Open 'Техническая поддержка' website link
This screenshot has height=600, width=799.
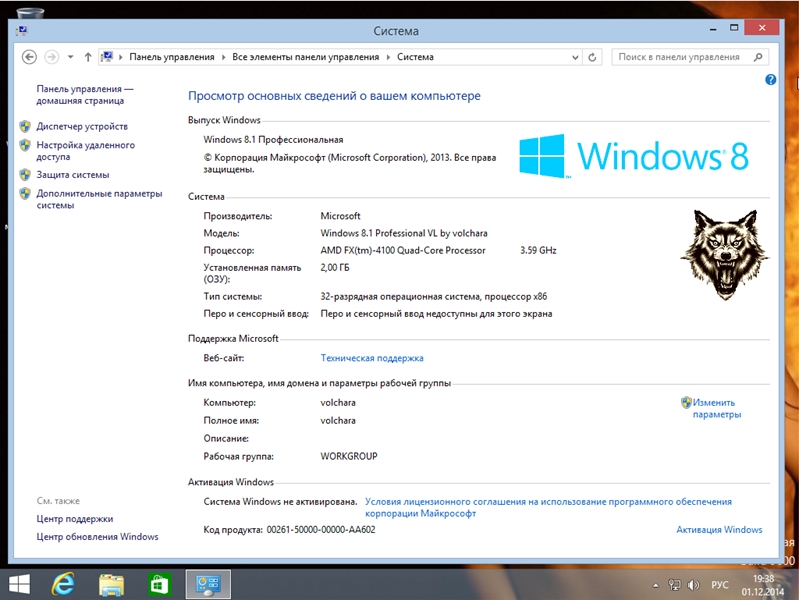372,358
